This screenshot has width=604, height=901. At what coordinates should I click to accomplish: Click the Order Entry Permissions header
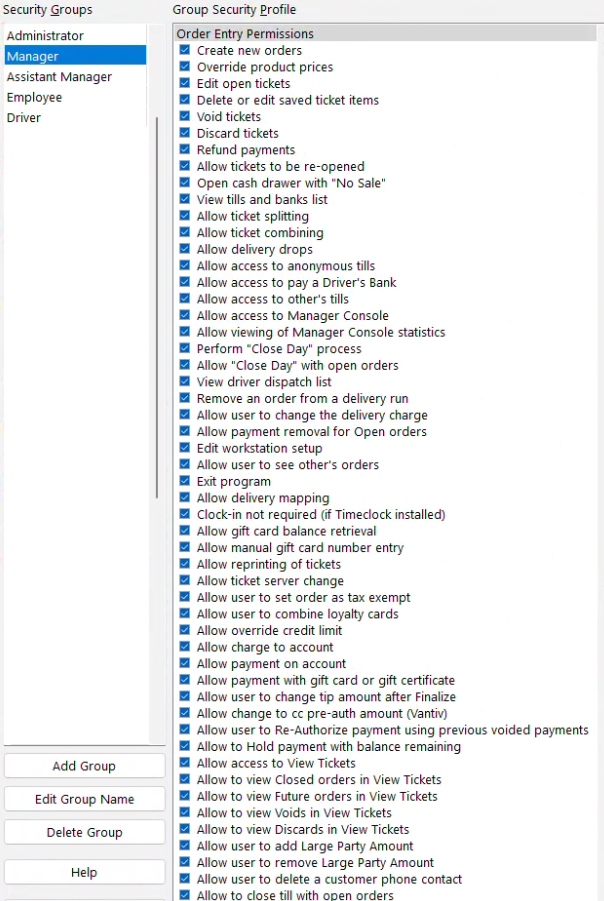pyautogui.click(x=385, y=34)
